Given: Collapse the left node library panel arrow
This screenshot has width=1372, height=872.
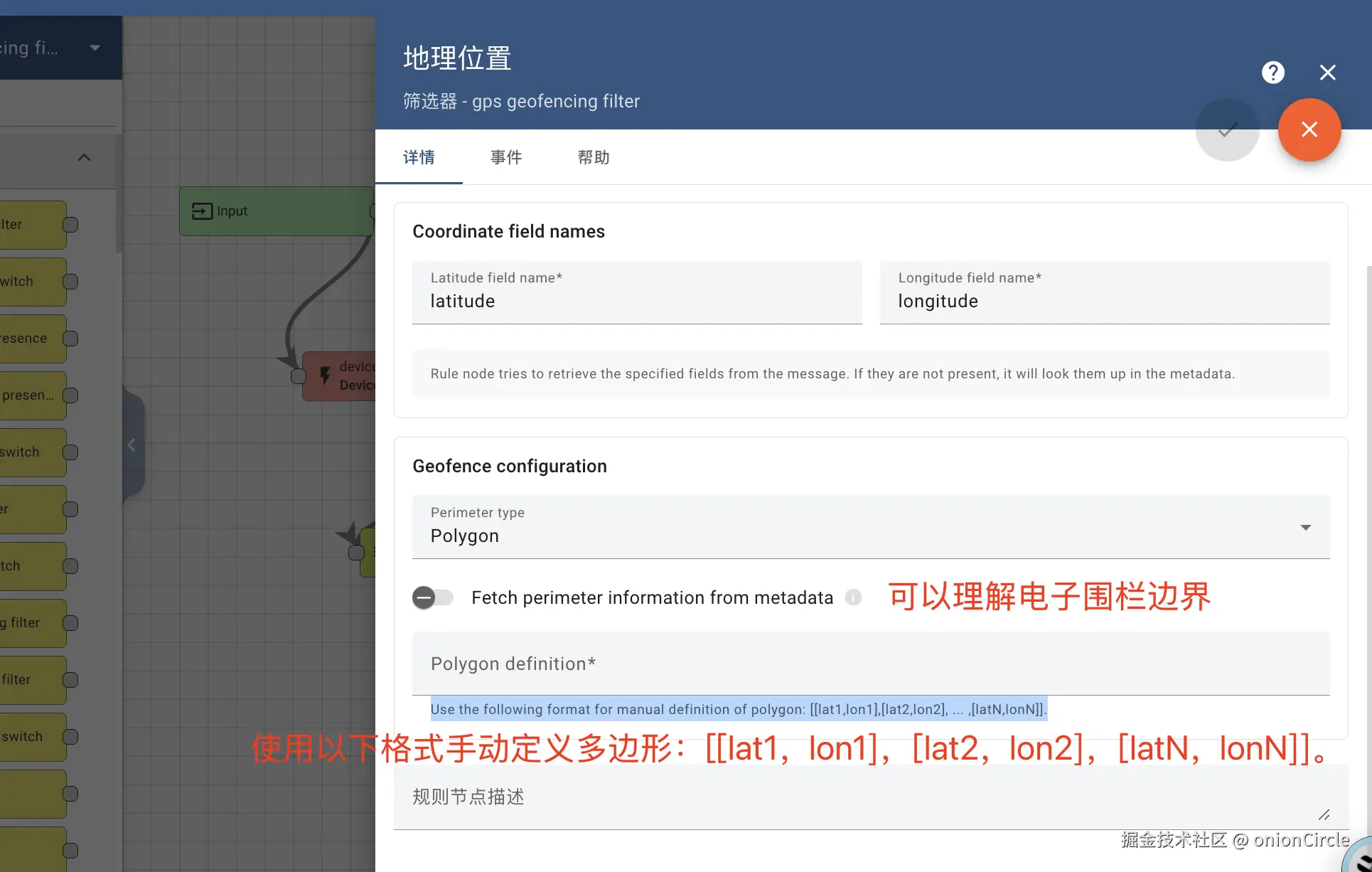Looking at the screenshot, I should pyautogui.click(x=132, y=445).
